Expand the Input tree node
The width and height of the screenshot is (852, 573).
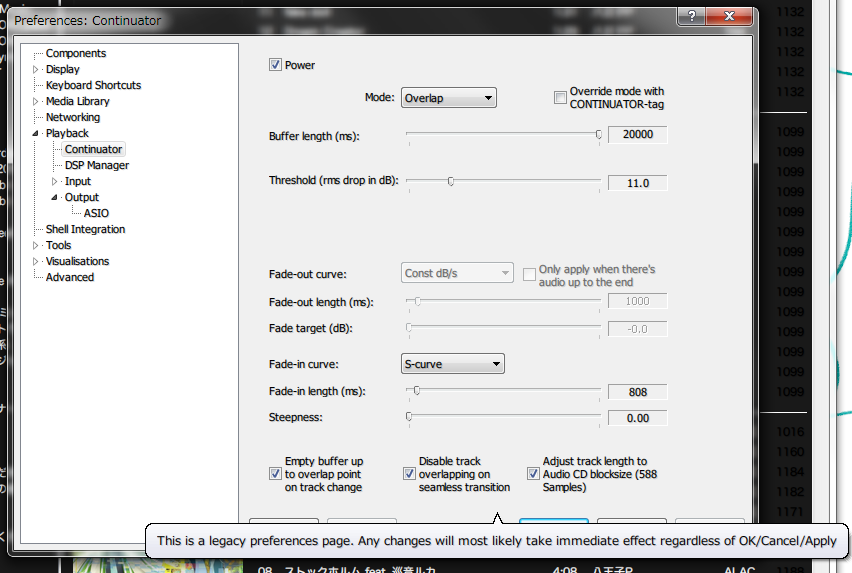[56, 182]
